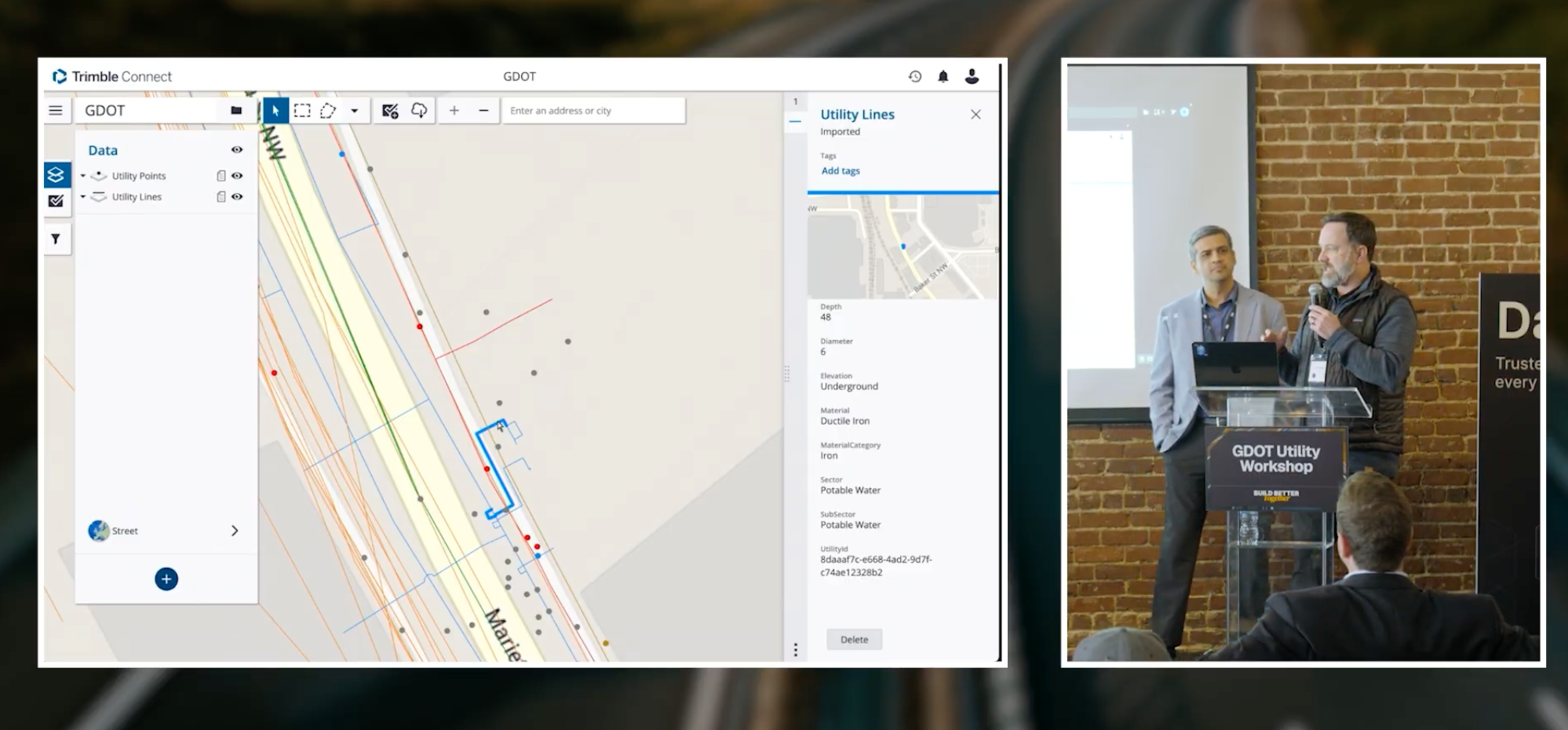Expand the Utility Lines layer tree arrow
The height and width of the screenshot is (730, 1568).
coord(83,197)
